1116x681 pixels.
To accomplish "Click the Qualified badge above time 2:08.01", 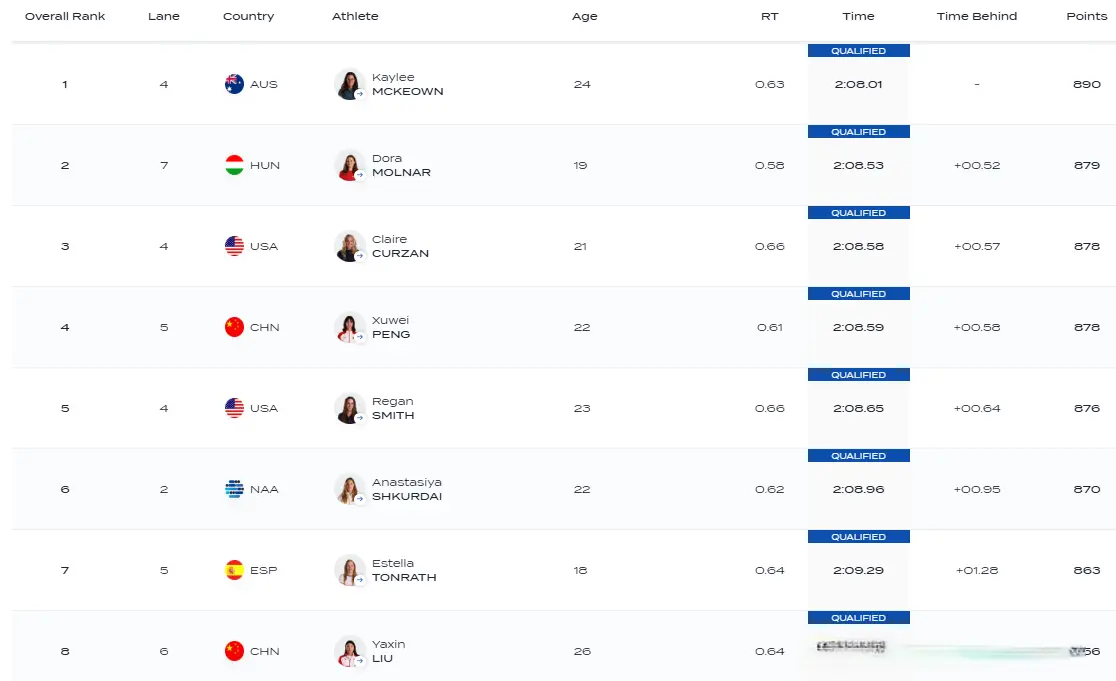I will click(x=858, y=51).
